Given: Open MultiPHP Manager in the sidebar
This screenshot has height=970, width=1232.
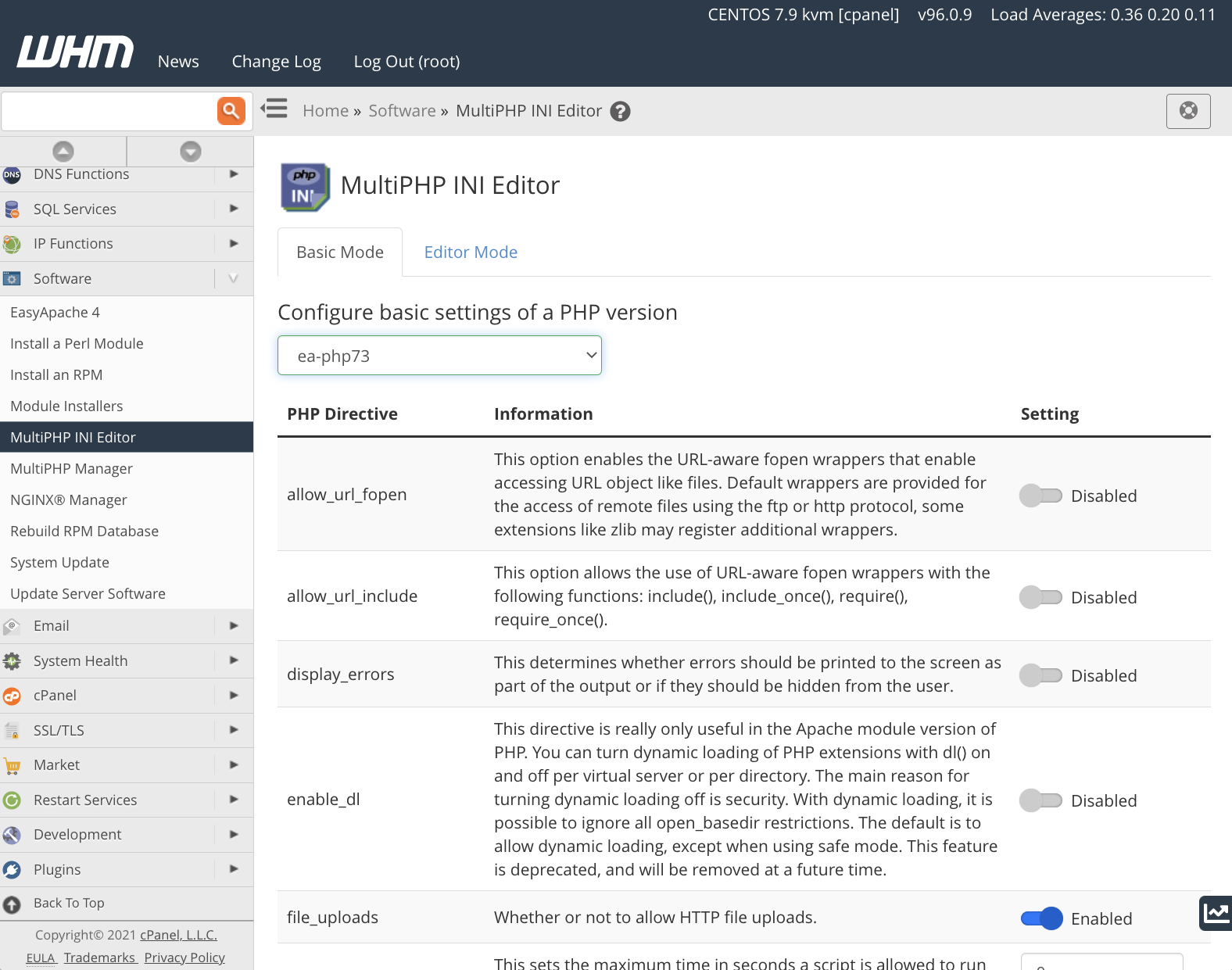Looking at the screenshot, I should [71, 469].
